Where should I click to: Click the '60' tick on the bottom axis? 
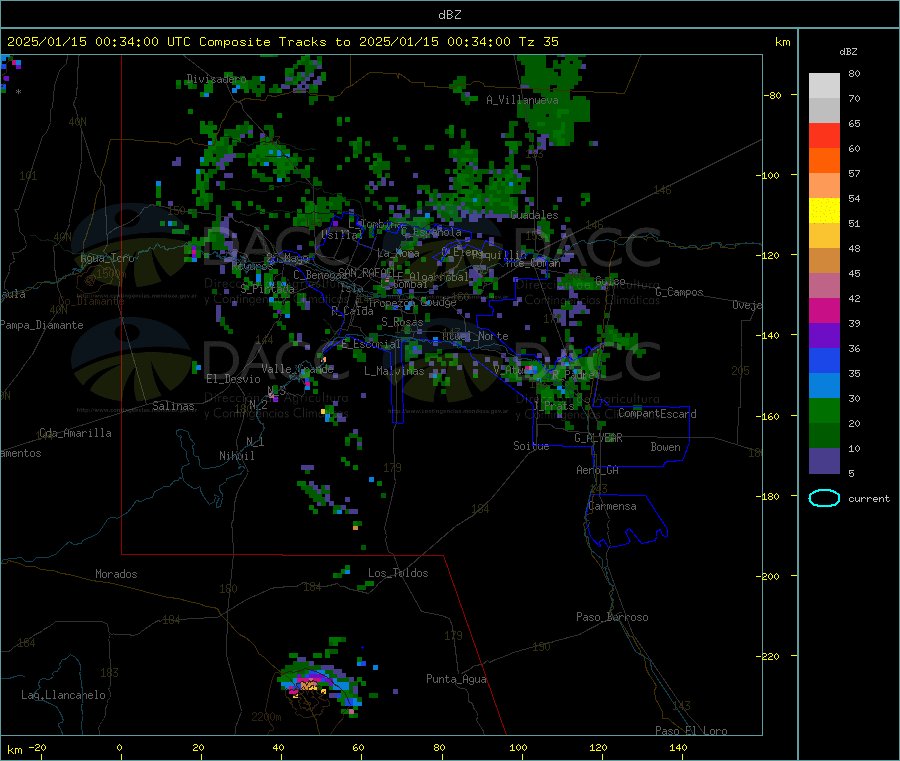pyautogui.click(x=358, y=747)
